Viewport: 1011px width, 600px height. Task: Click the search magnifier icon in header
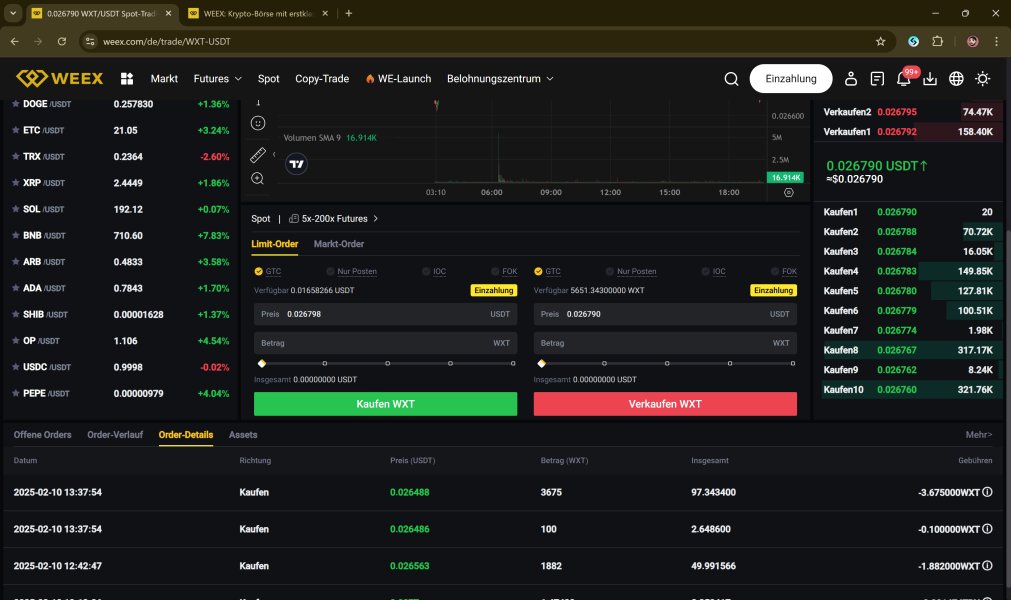pos(731,79)
